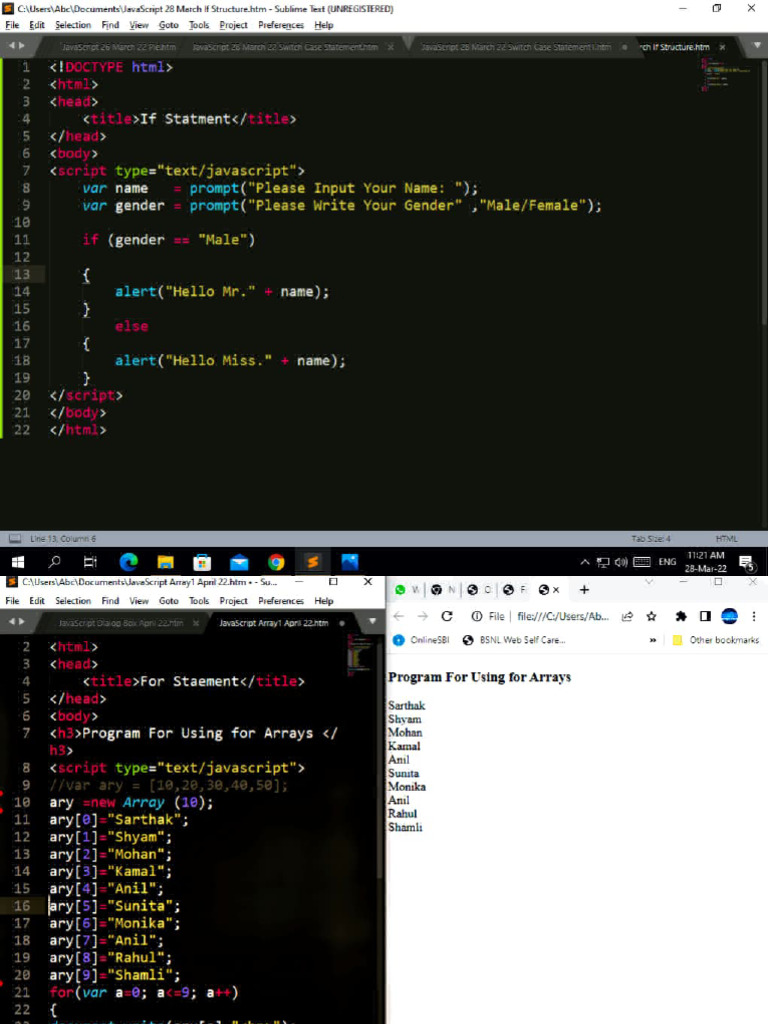Click the share icon in Chrome's address bar
Image resolution: width=768 pixels, height=1024 pixels.
(627, 616)
